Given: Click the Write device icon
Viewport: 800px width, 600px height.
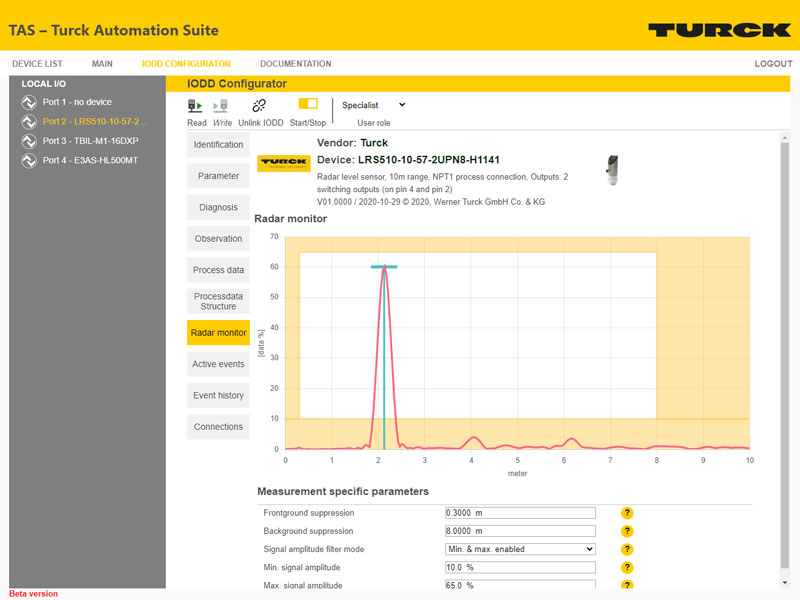Looking at the screenshot, I should tap(221, 105).
